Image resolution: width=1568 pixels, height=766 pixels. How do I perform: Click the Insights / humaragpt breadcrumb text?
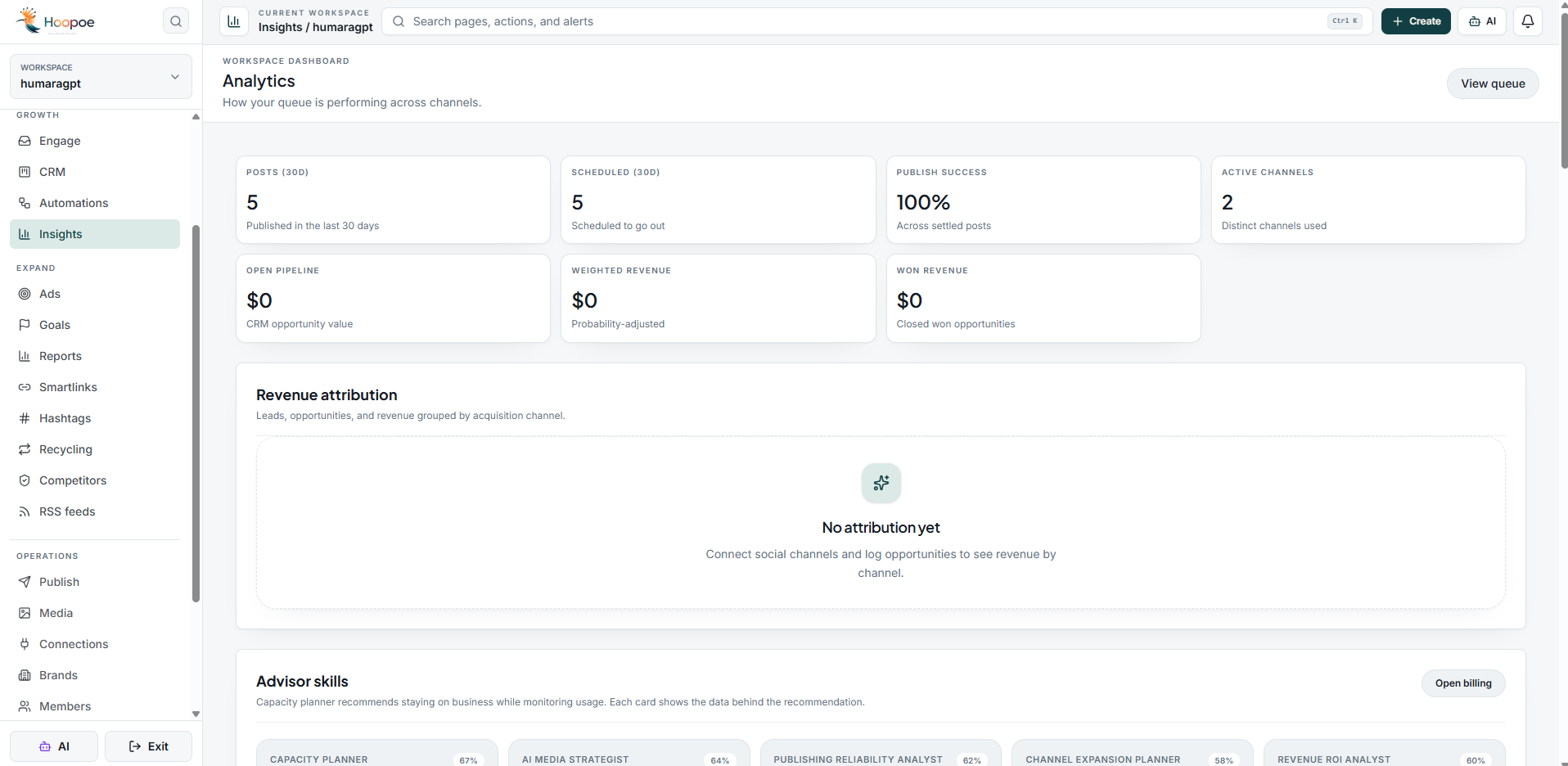pos(316,27)
